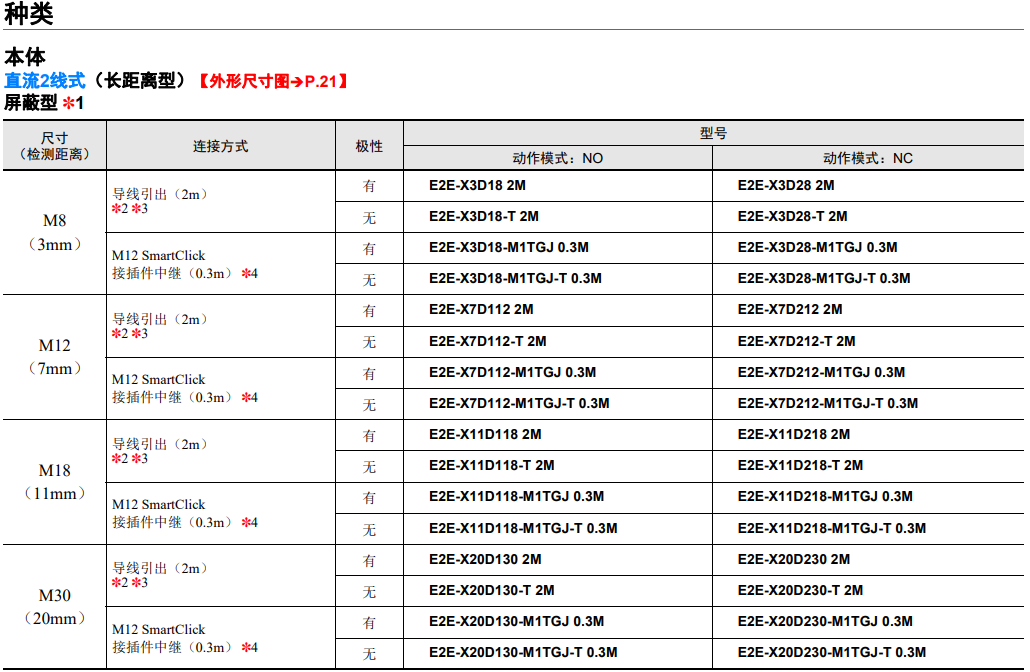Select model E2E-X7D112-M1TGJ-T 0.3M
The image size is (1030, 672).
point(520,403)
